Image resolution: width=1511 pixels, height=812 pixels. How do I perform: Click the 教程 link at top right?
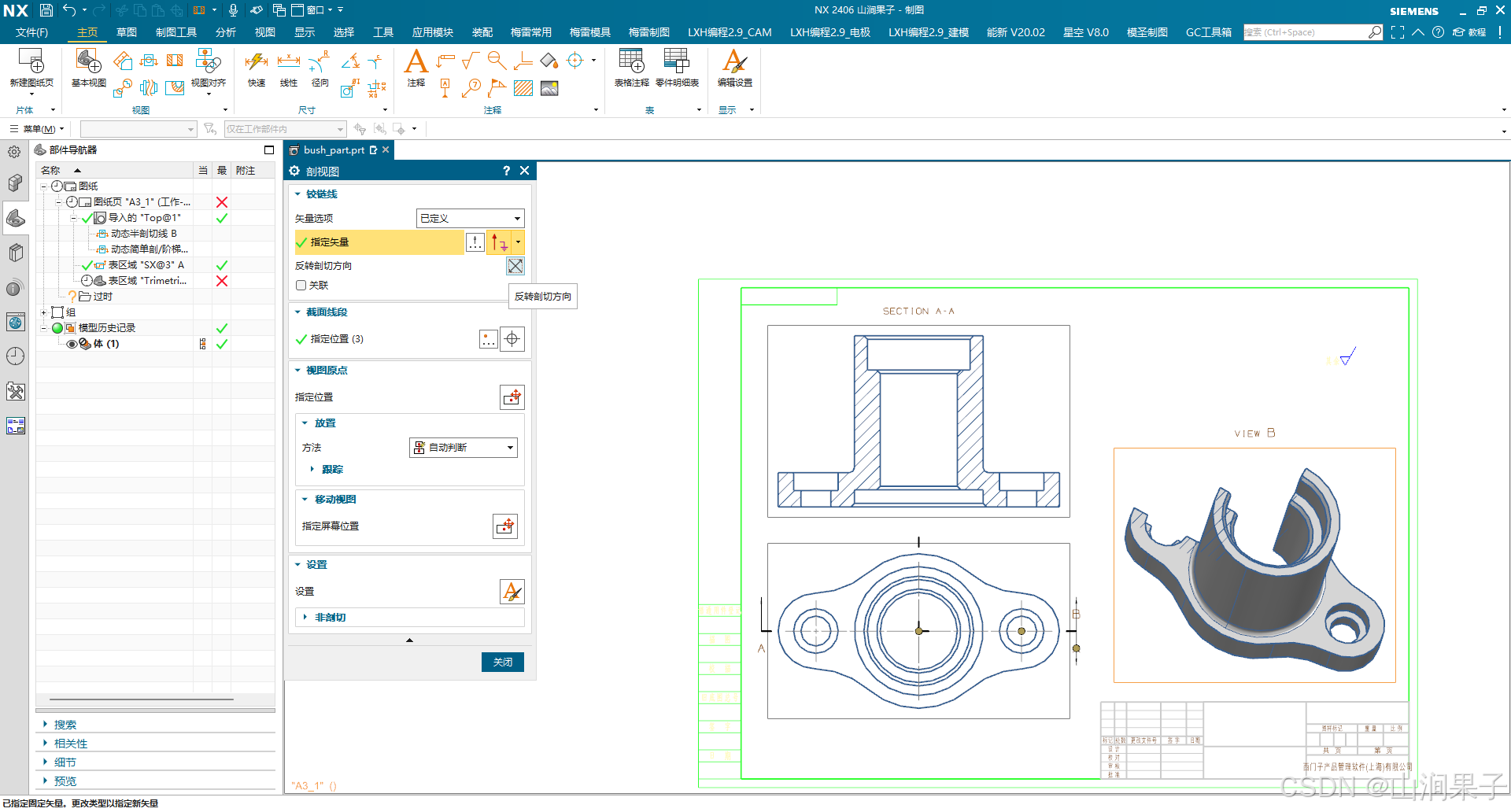click(1470, 32)
